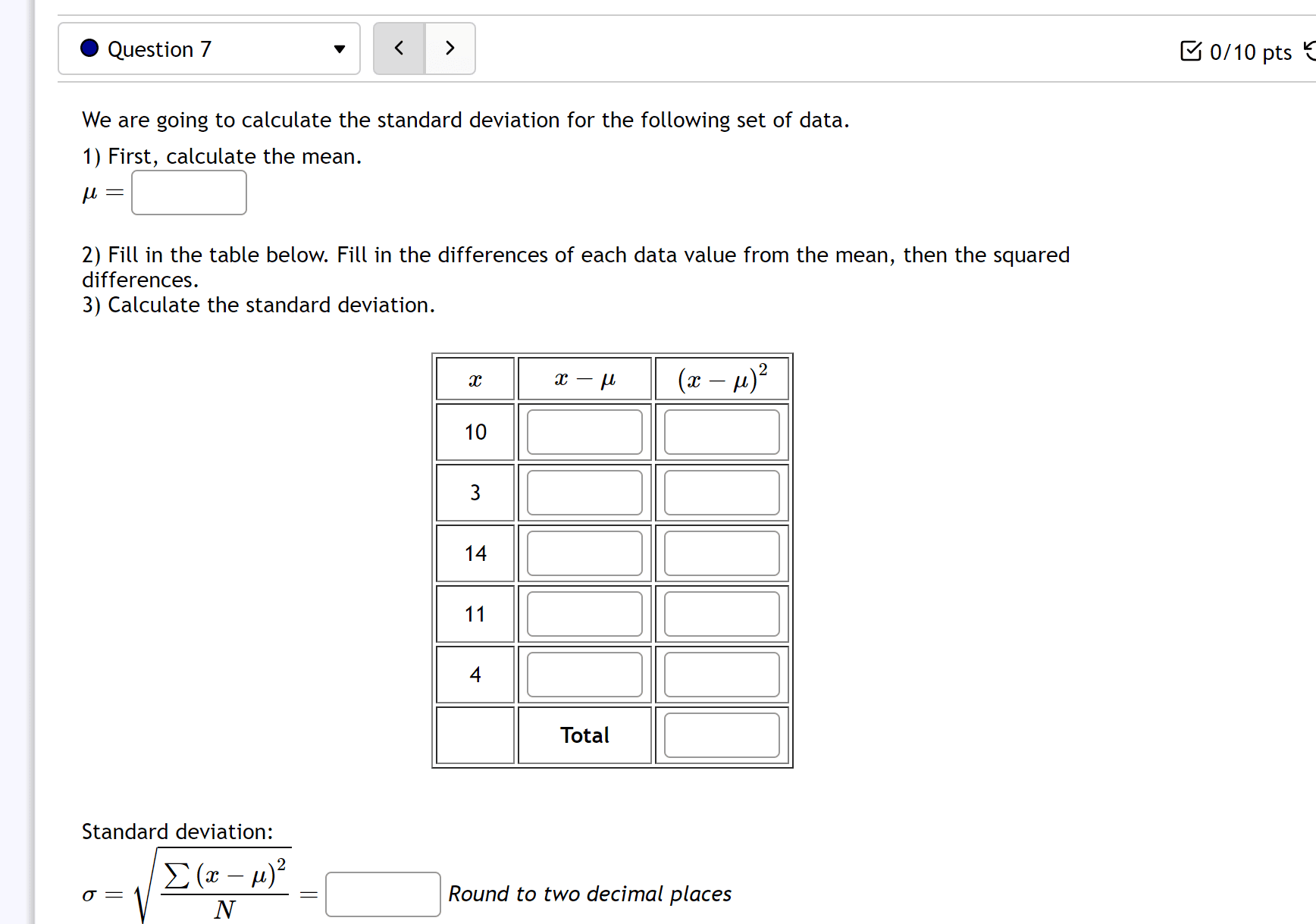
Task: Click the x − μ field for 10
Action: pyautogui.click(x=584, y=432)
